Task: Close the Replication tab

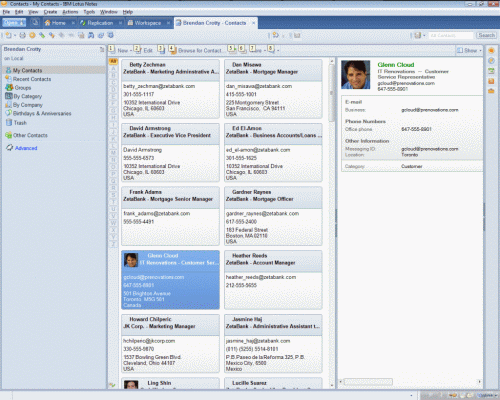Action: tap(120, 23)
